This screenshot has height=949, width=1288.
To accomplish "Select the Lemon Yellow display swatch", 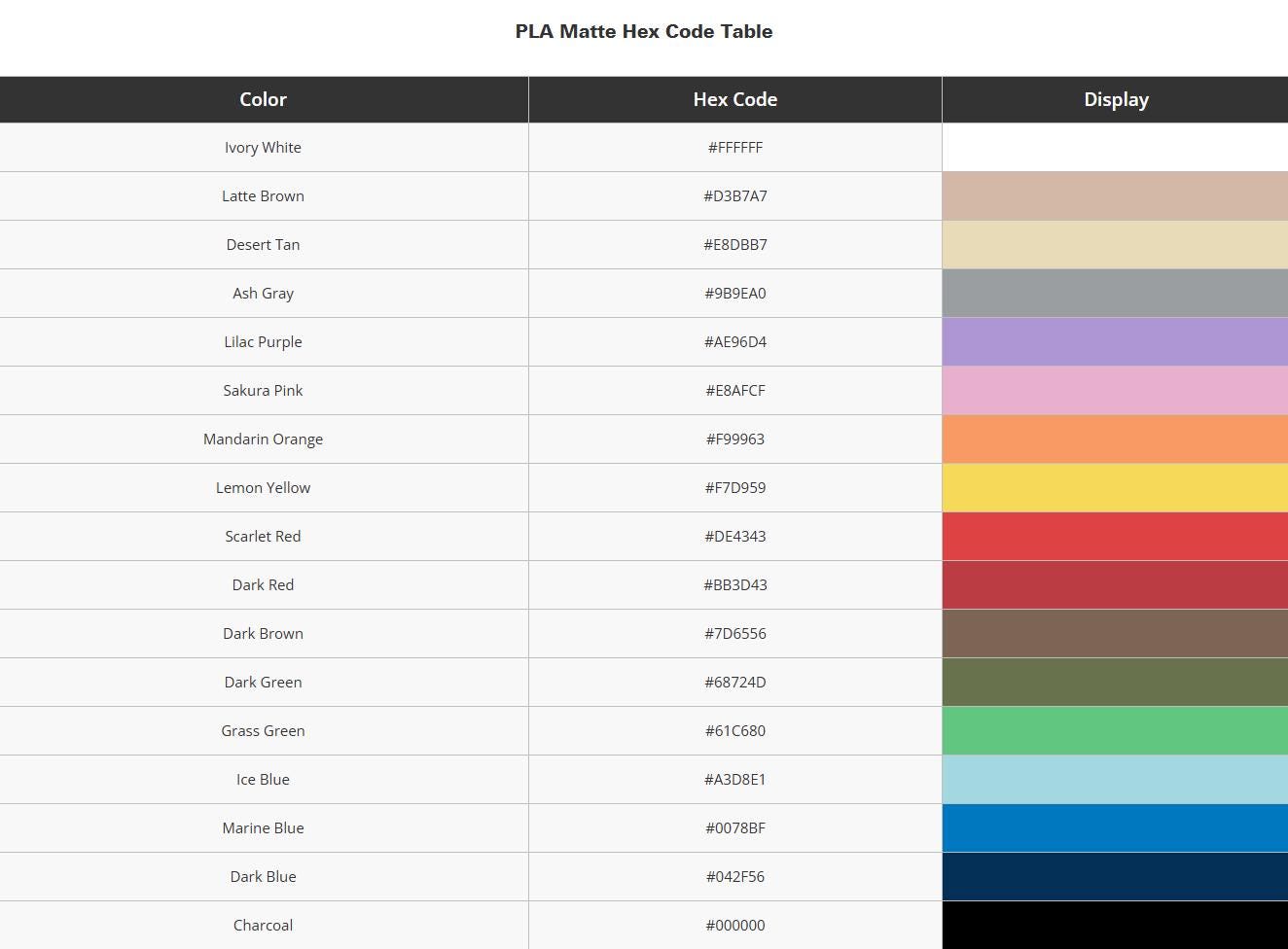I will tap(1115, 488).
